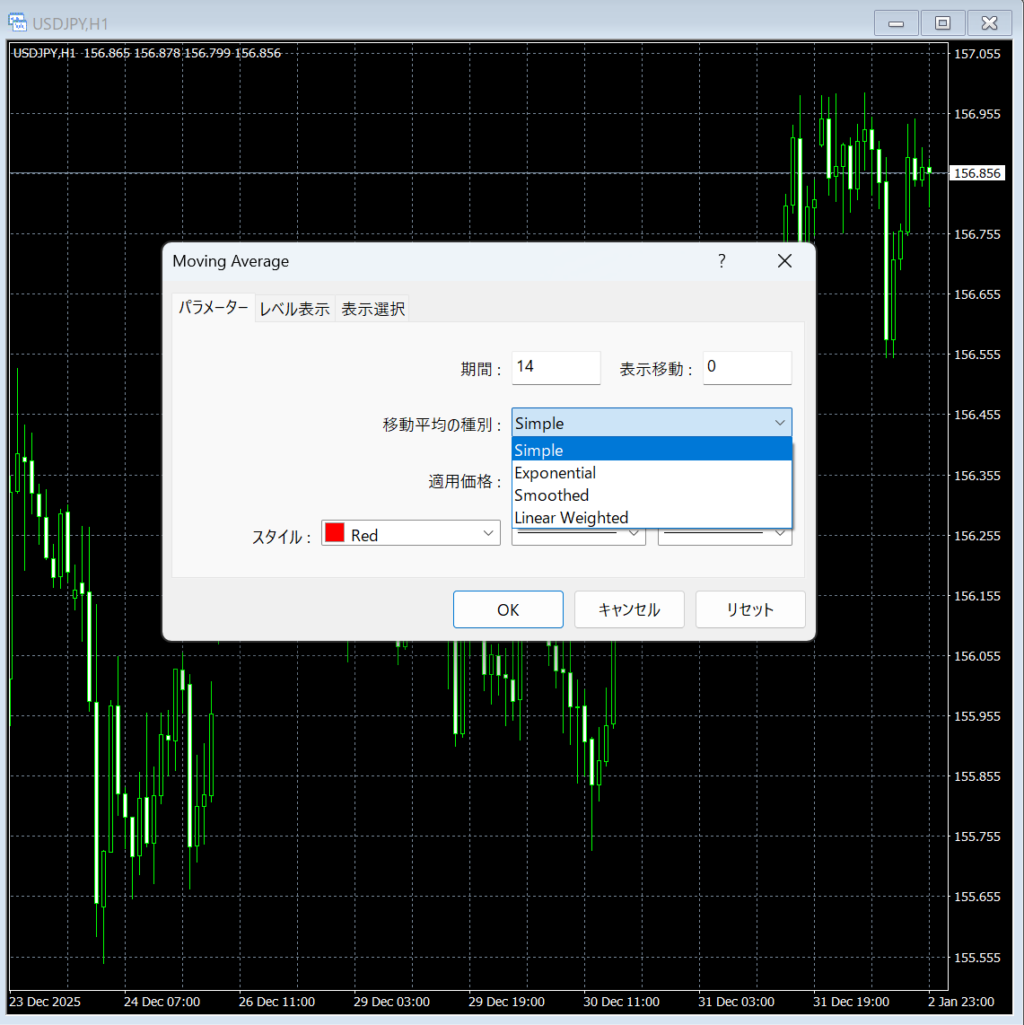Click the リセット button

coord(750,609)
